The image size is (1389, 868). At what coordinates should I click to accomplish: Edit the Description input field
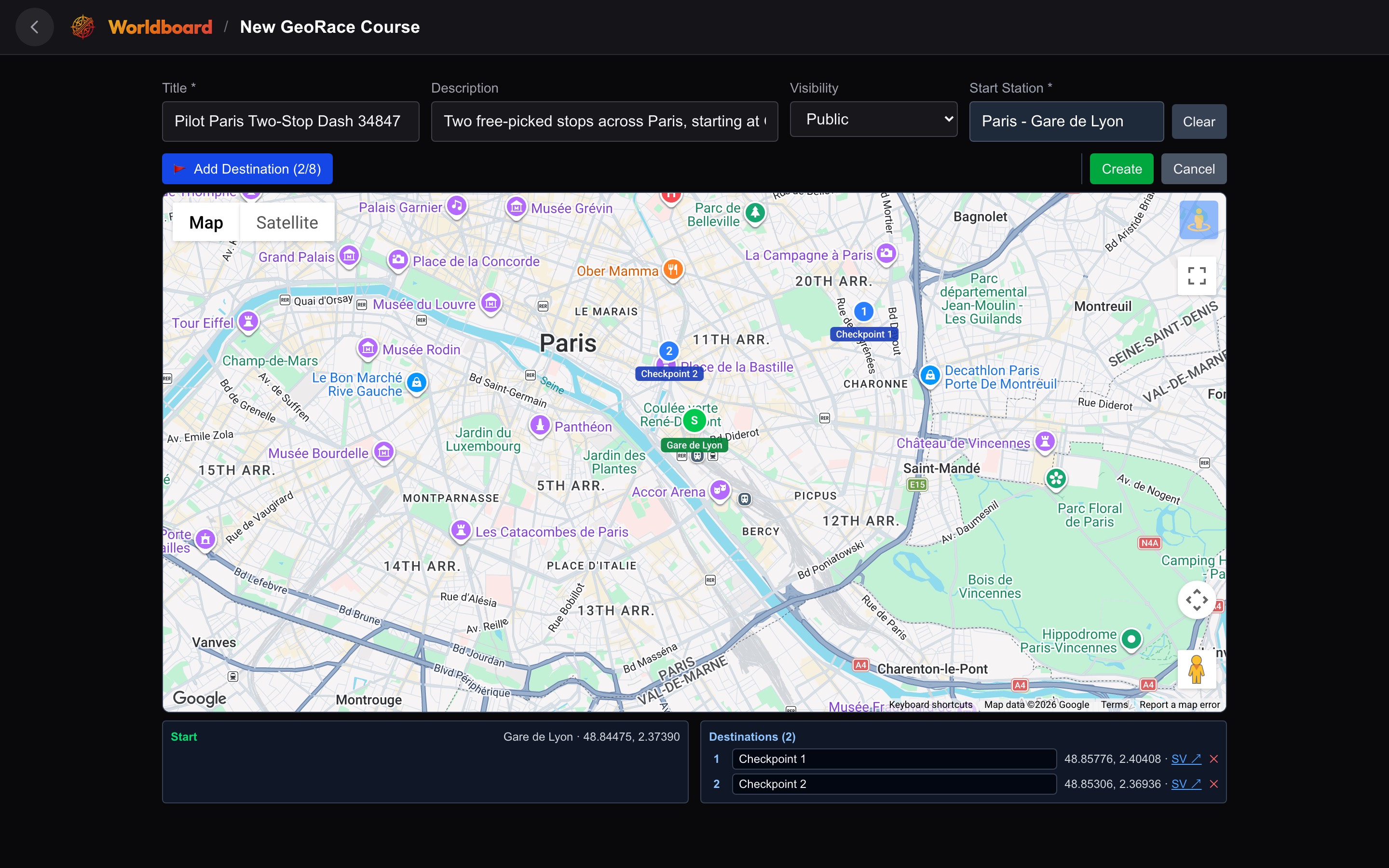coord(604,121)
